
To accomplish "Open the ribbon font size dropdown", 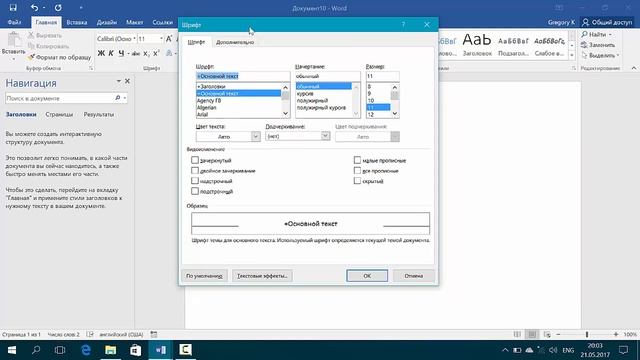I will click(161, 39).
